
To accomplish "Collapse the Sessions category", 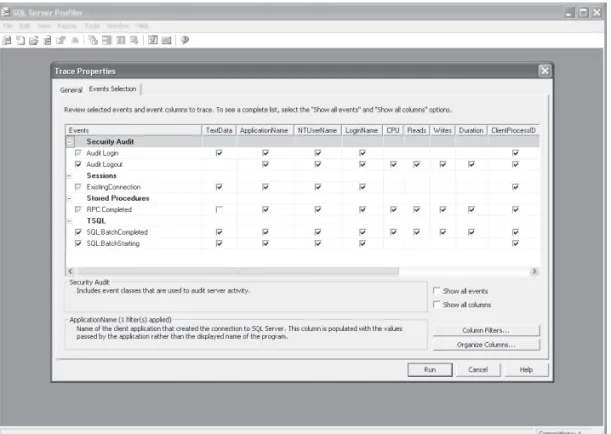I will click(70, 176).
